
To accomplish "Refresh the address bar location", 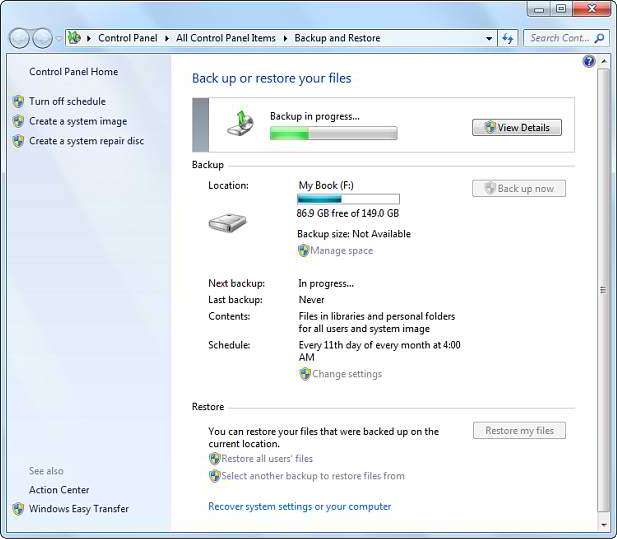I will (x=508, y=38).
